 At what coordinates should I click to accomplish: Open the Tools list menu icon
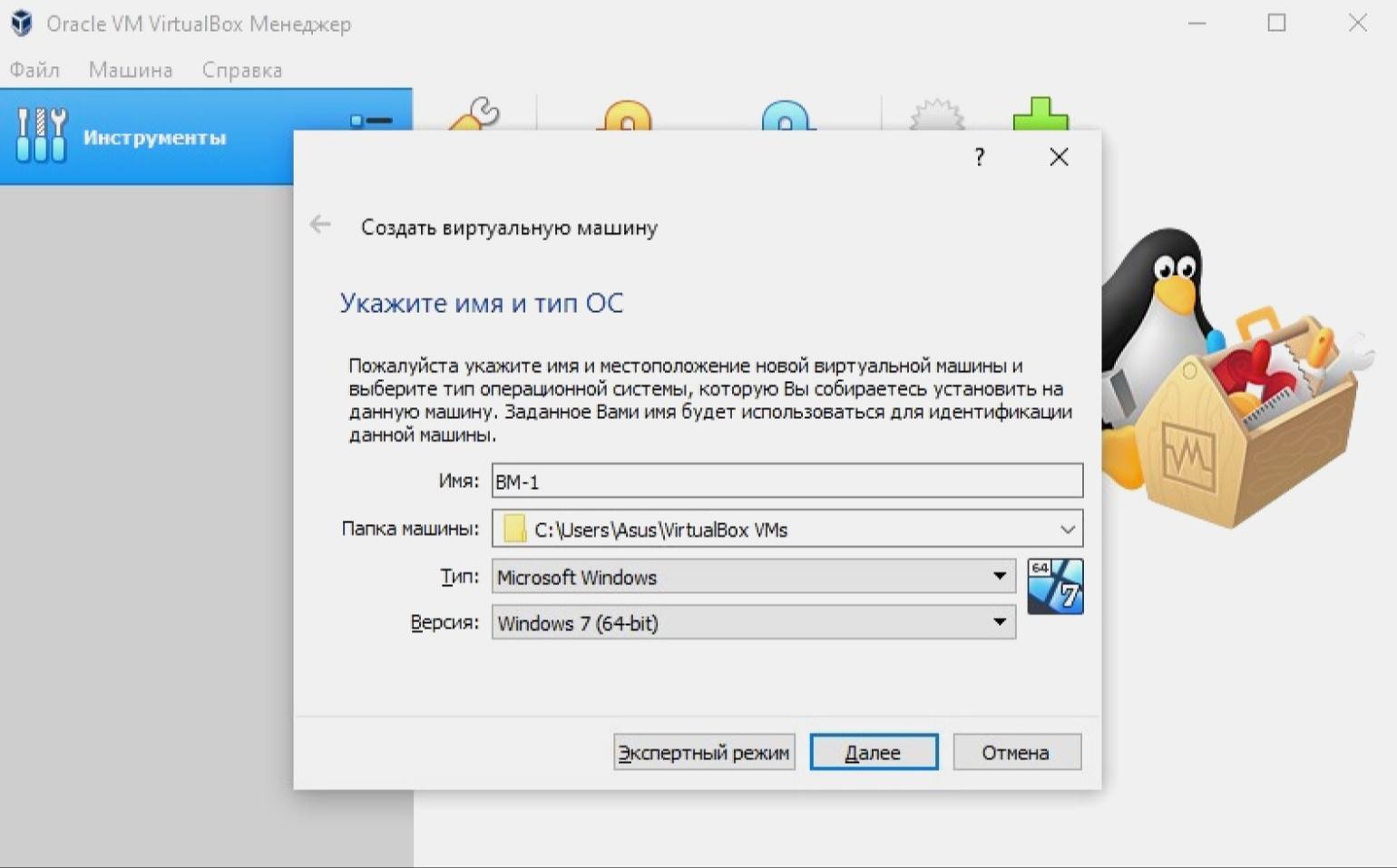371,120
